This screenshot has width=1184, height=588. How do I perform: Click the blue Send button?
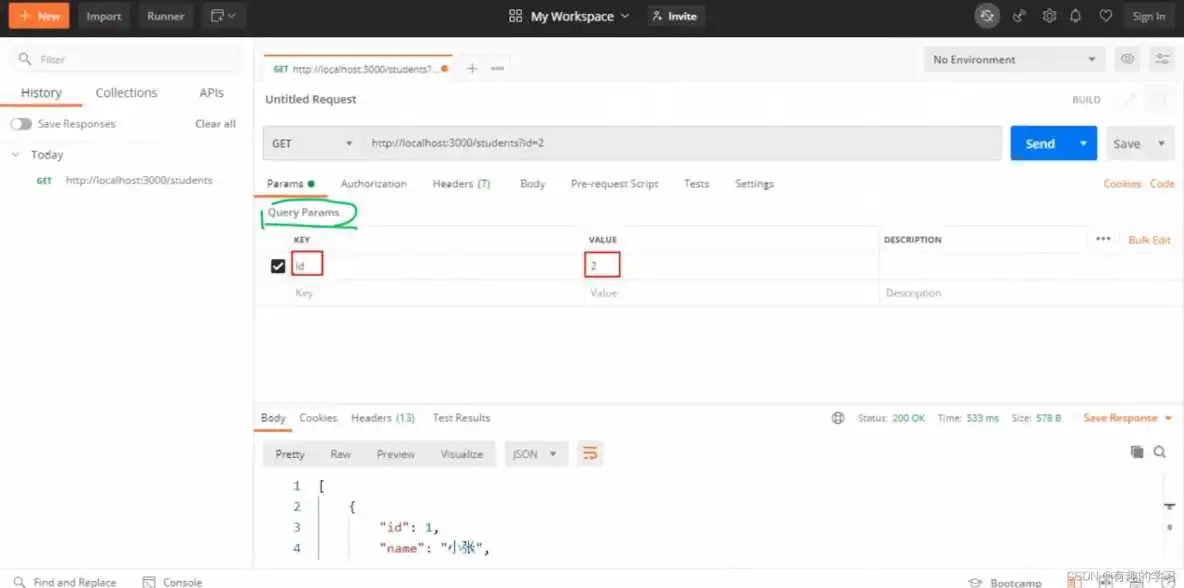(x=1040, y=143)
